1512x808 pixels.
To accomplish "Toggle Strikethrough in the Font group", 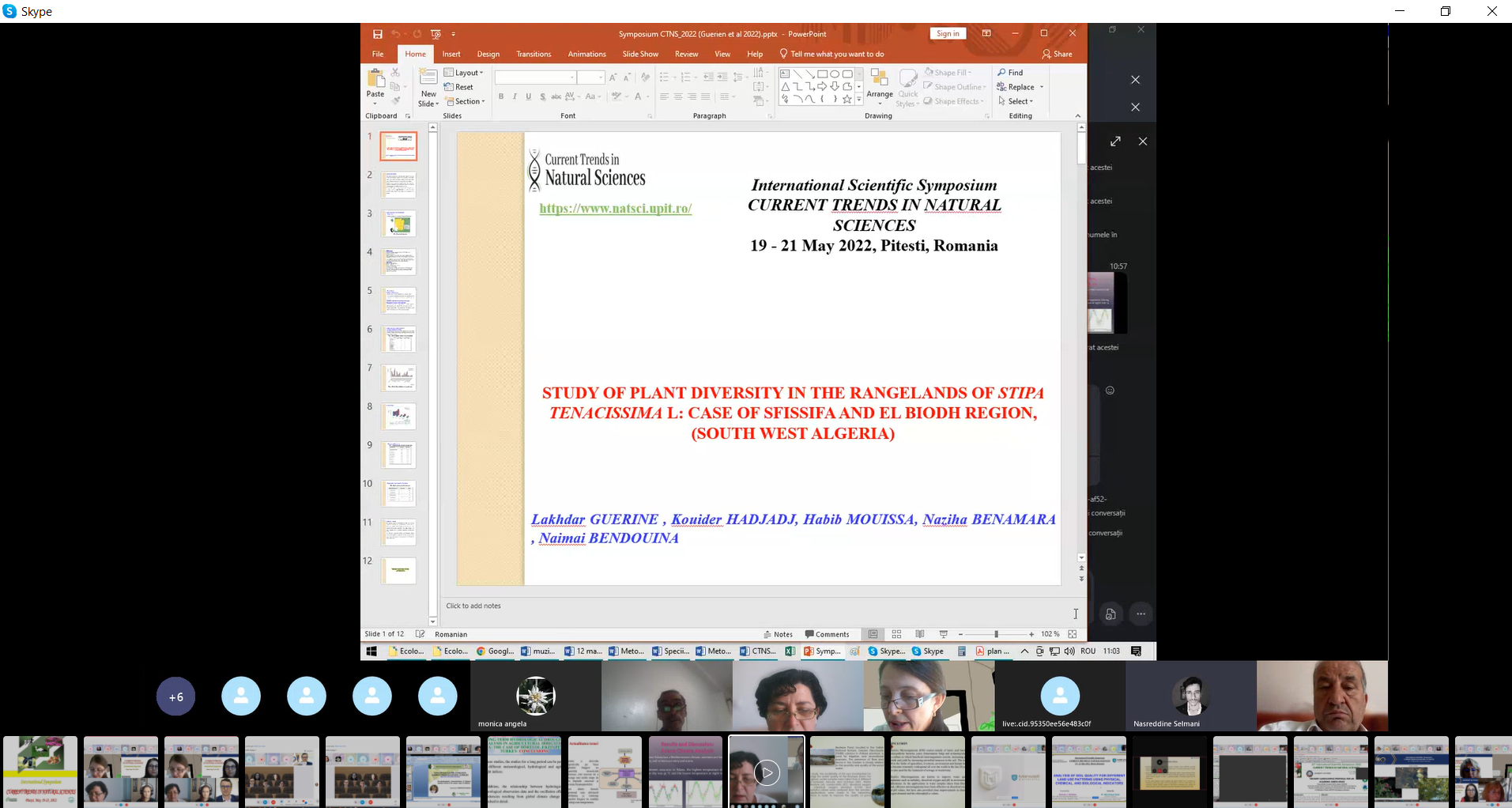I will tap(556, 96).
